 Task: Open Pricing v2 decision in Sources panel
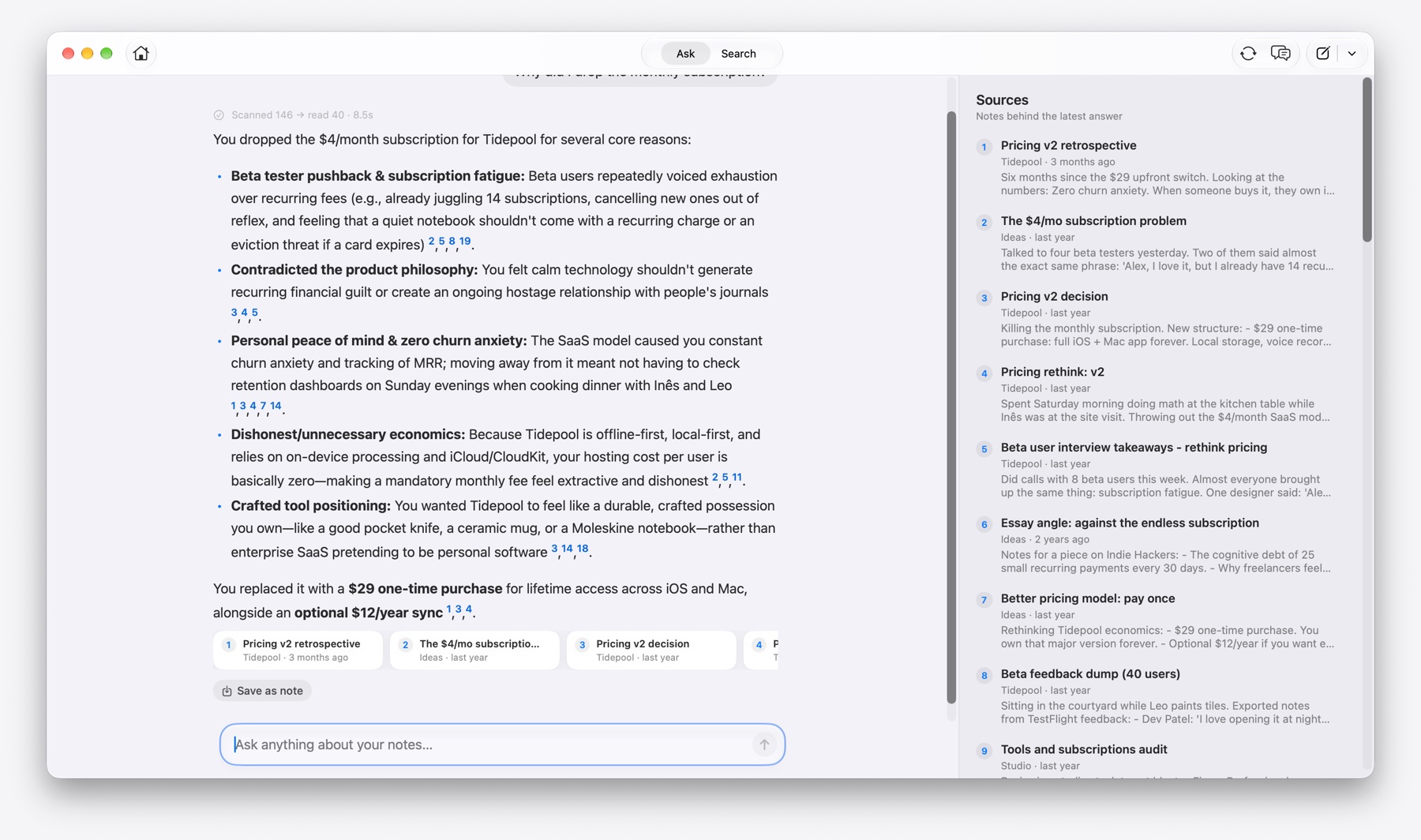pos(1157,320)
